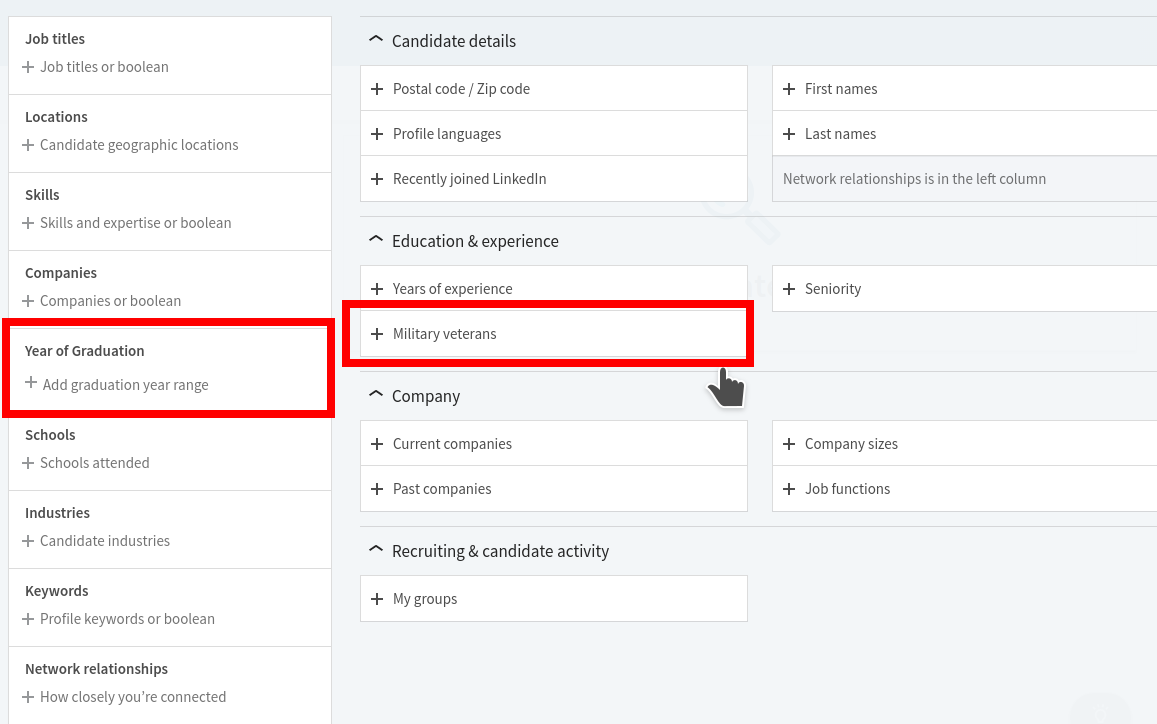The width and height of the screenshot is (1157, 724).
Task: Add Recently joined LinkedIn filter
Action: click(x=469, y=179)
